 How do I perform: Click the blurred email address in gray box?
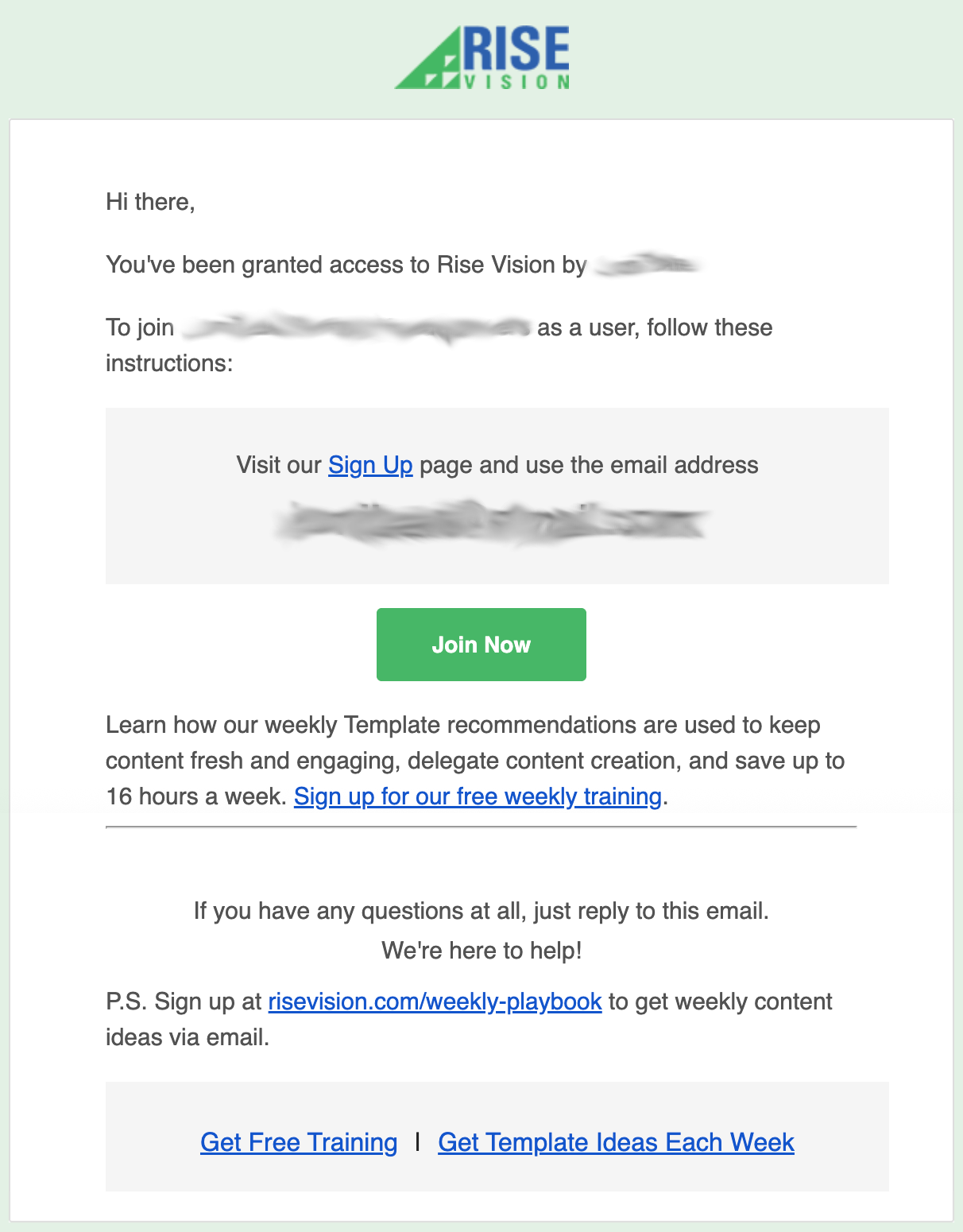(491, 521)
